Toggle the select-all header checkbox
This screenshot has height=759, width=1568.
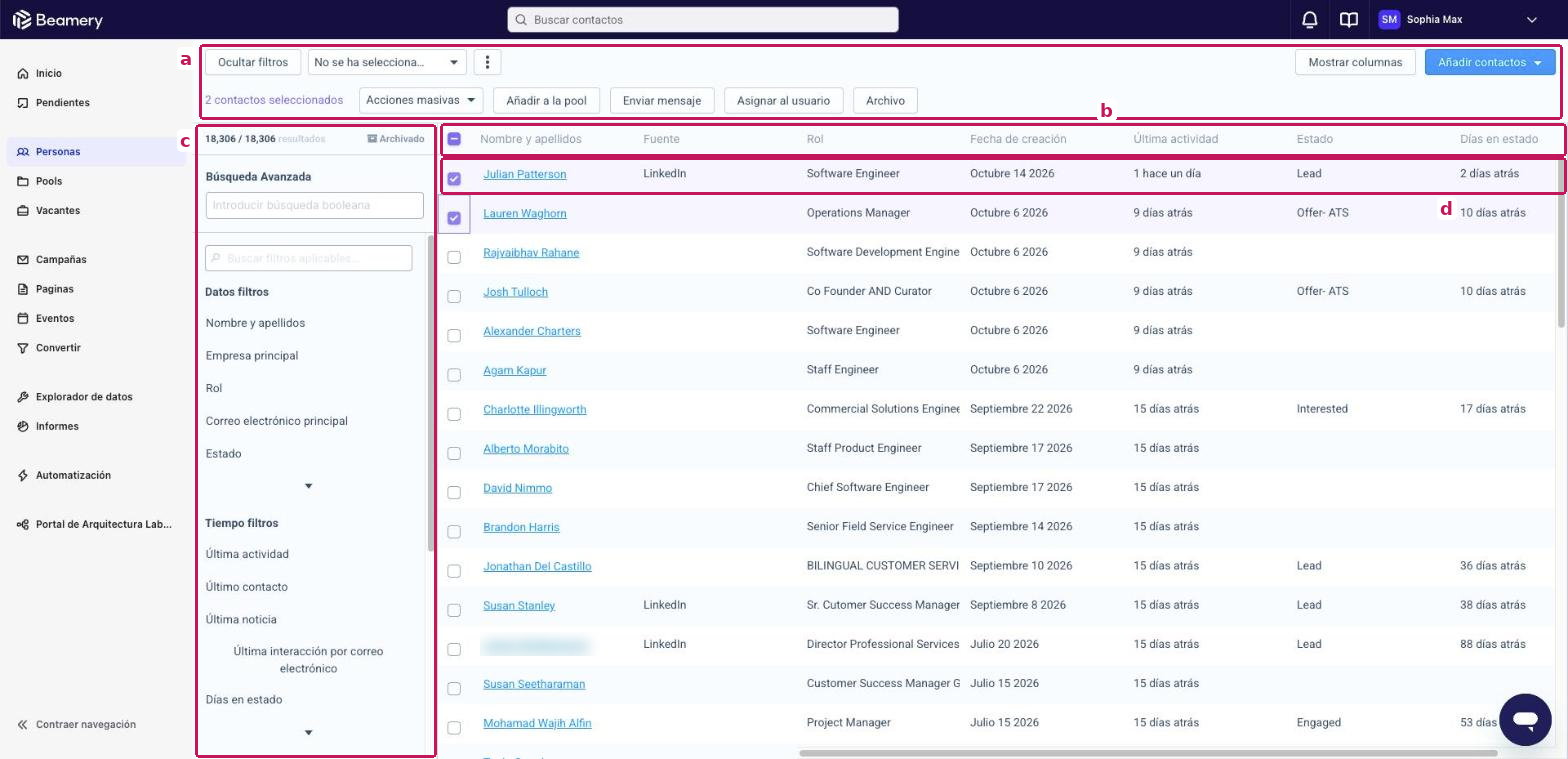(x=454, y=140)
